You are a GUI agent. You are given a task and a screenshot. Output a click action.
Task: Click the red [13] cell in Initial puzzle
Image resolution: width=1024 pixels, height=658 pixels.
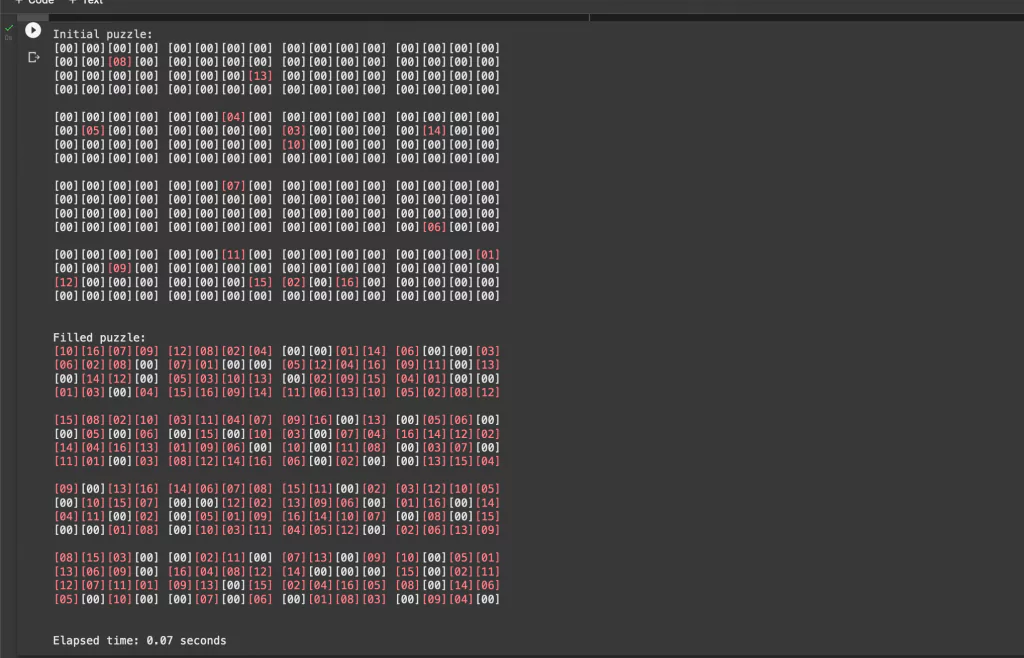(x=260, y=76)
